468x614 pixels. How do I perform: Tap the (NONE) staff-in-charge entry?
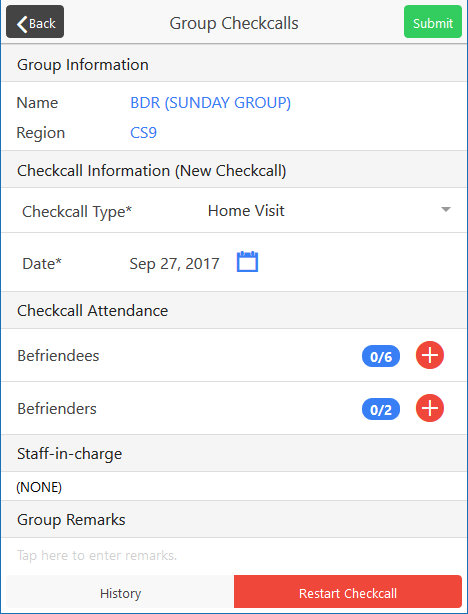point(39,487)
